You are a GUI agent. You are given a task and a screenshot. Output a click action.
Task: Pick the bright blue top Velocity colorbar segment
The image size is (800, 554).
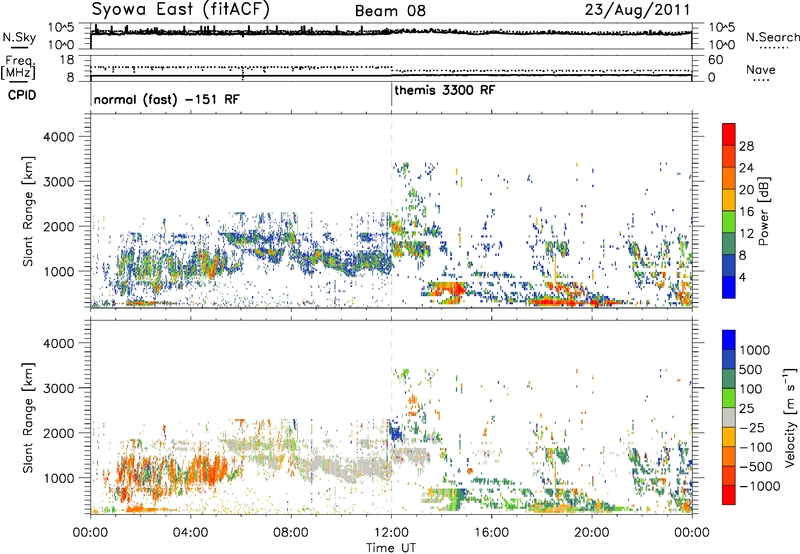click(729, 340)
